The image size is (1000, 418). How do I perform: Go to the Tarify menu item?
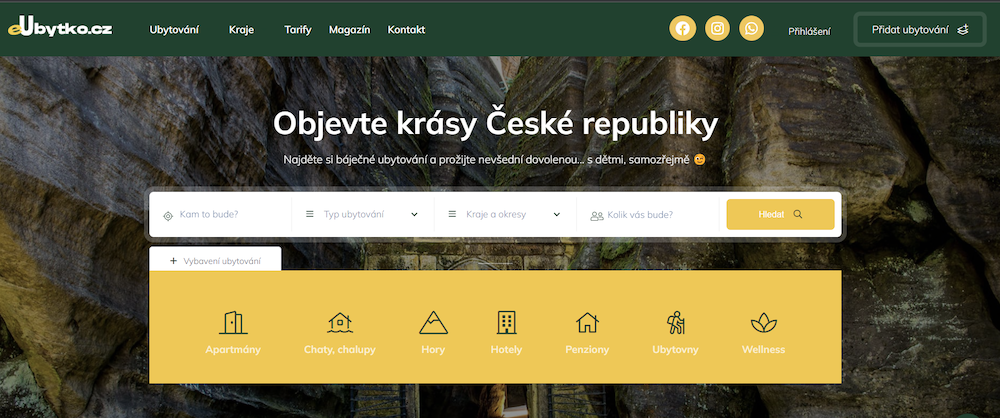[x=297, y=30]
